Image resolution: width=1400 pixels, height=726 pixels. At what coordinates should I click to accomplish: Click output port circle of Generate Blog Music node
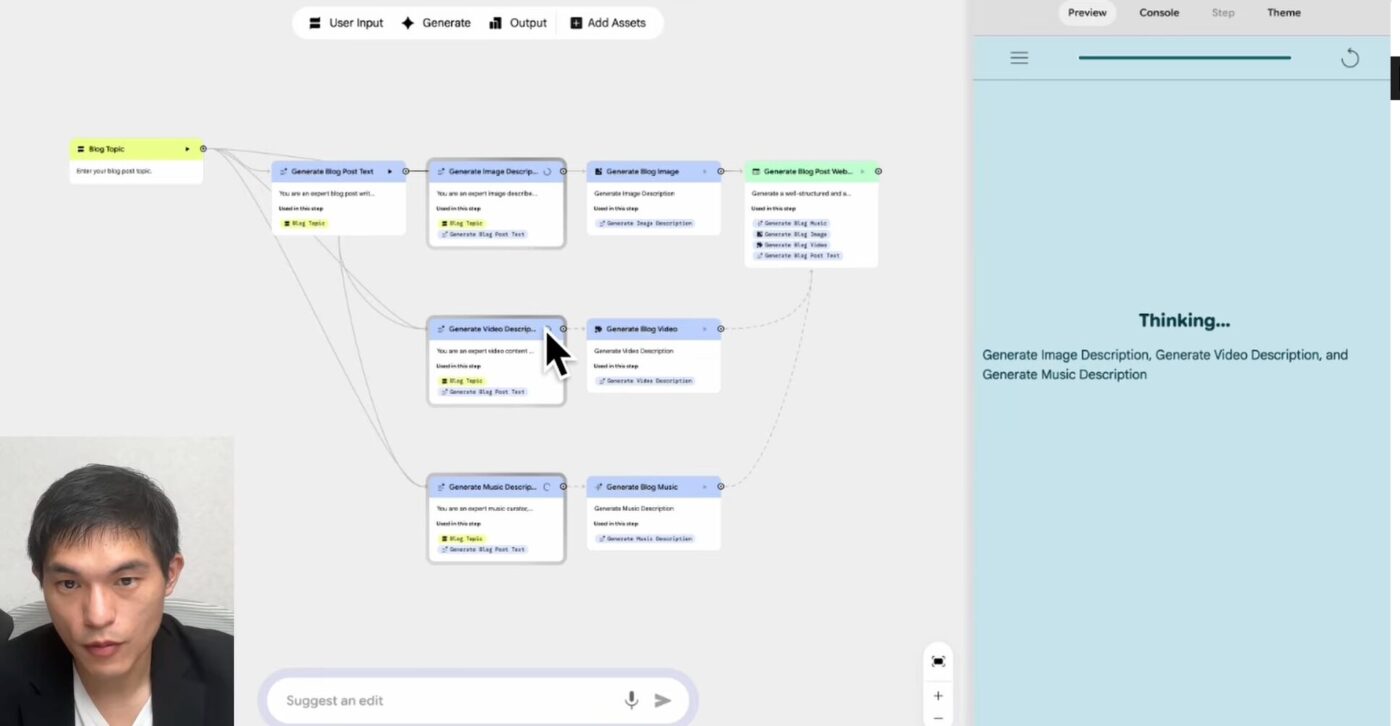coord(721,487)
